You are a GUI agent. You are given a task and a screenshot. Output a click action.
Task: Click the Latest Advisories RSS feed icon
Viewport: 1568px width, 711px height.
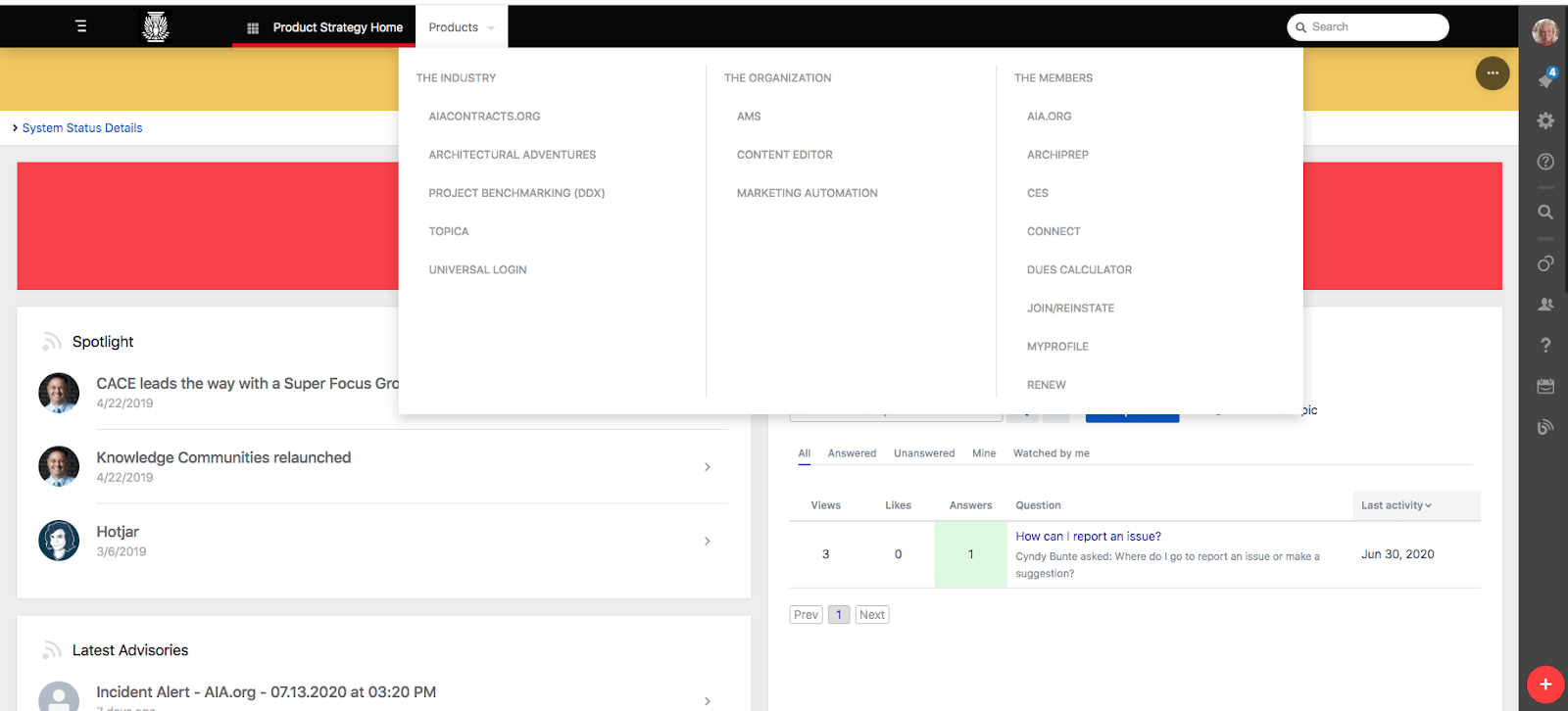tap(52, 650)
